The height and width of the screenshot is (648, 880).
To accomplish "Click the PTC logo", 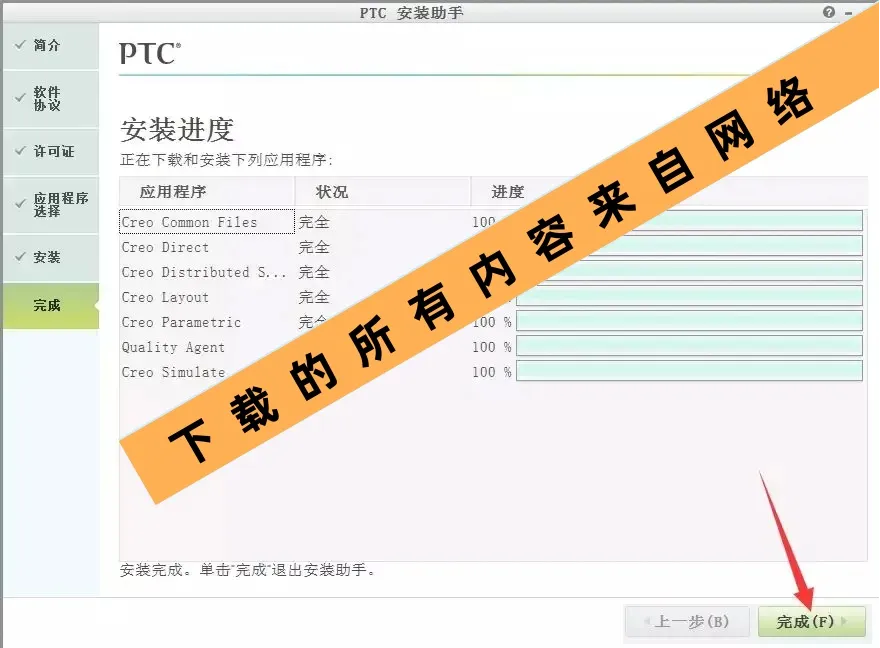I will tap(150, 54).
